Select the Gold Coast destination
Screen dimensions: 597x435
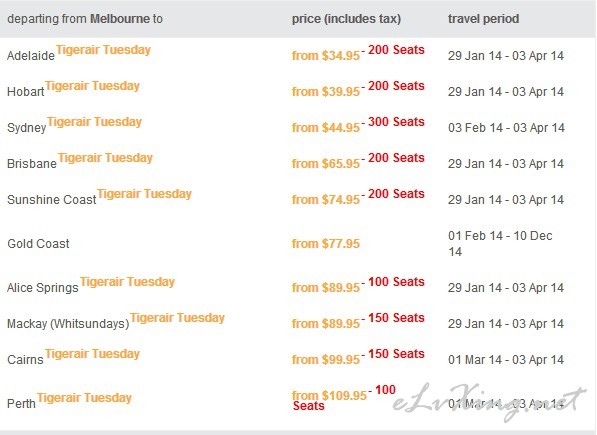coord(38,244)
